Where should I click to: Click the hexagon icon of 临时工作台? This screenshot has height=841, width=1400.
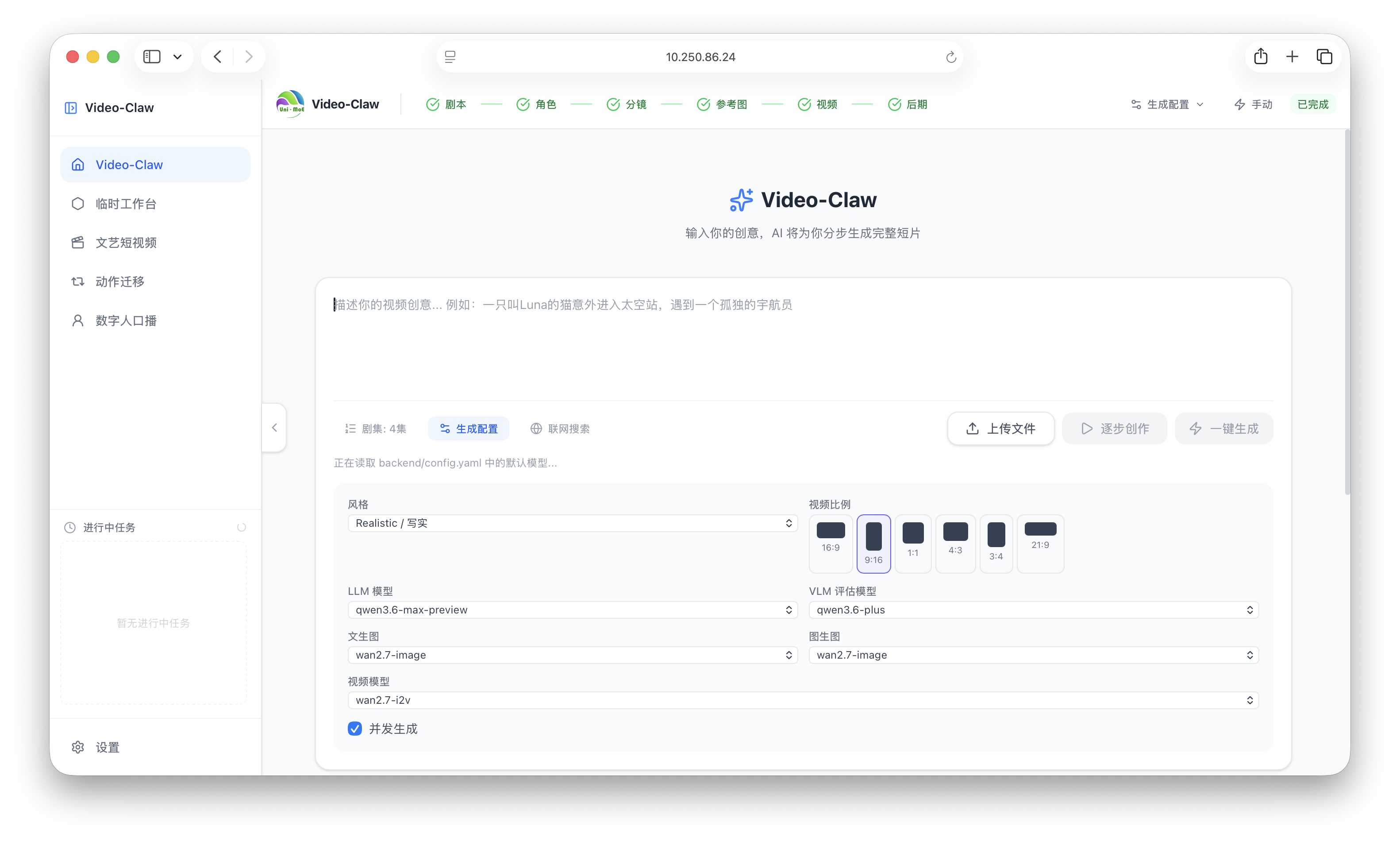(77, 204)
